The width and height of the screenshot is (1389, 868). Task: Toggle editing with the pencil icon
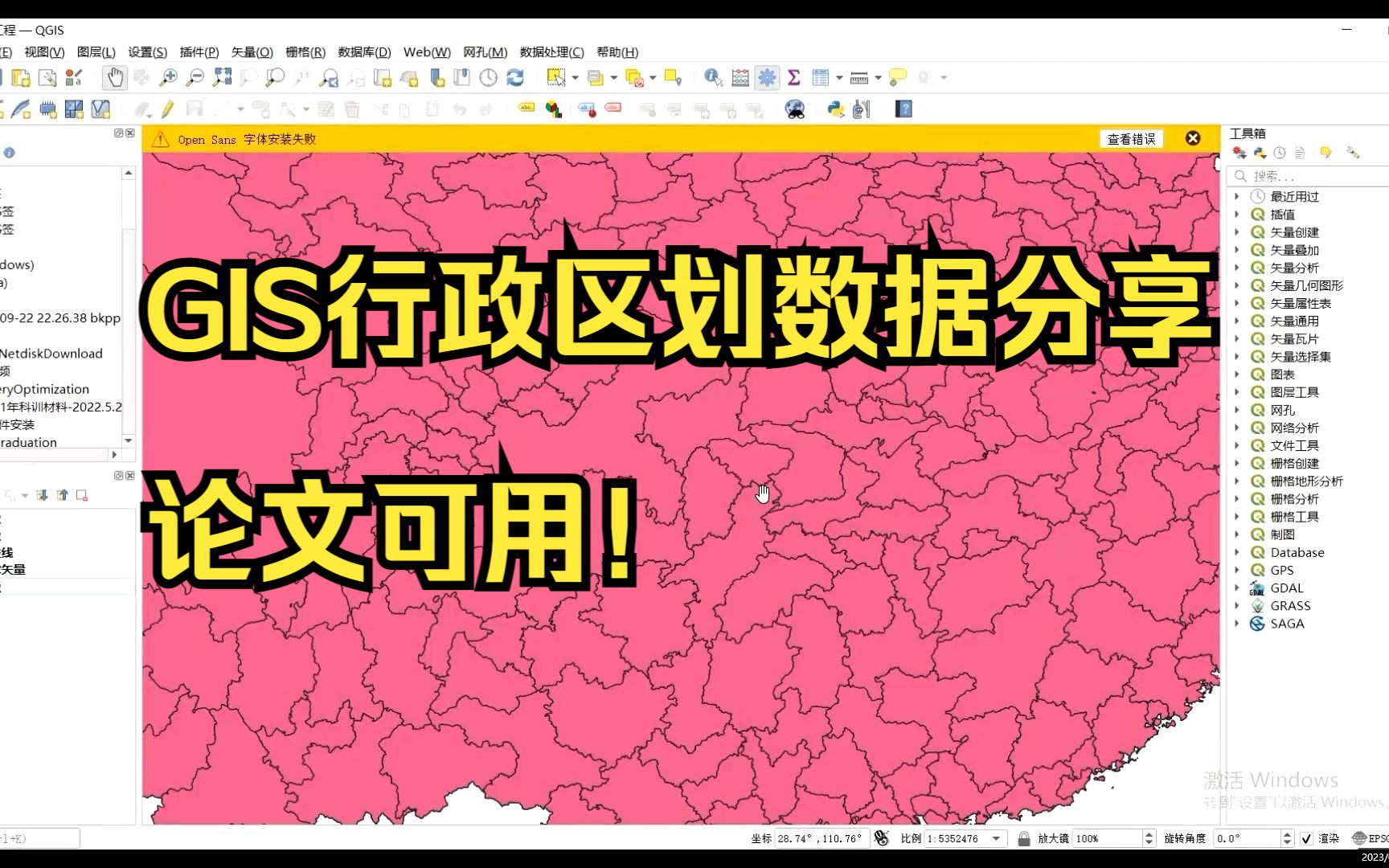[x=168, y=108]
